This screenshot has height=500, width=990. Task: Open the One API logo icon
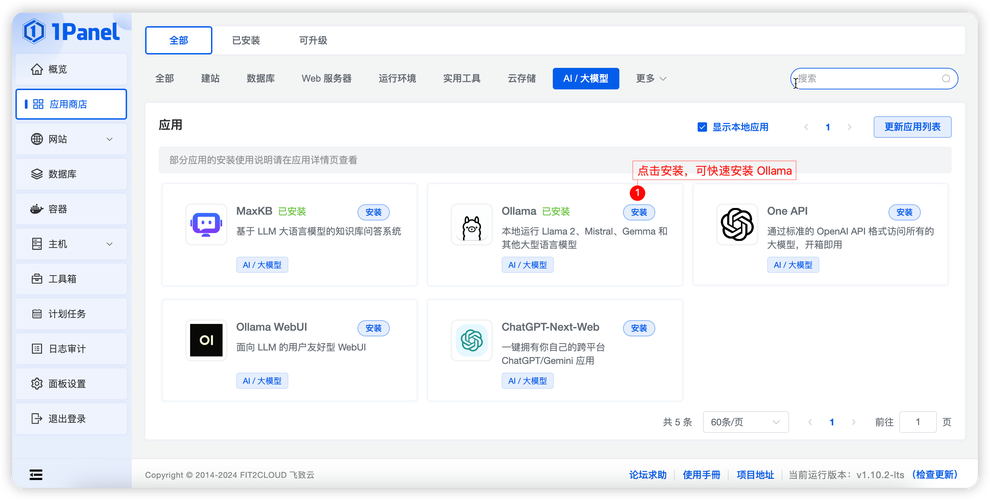tap(737, 224)
